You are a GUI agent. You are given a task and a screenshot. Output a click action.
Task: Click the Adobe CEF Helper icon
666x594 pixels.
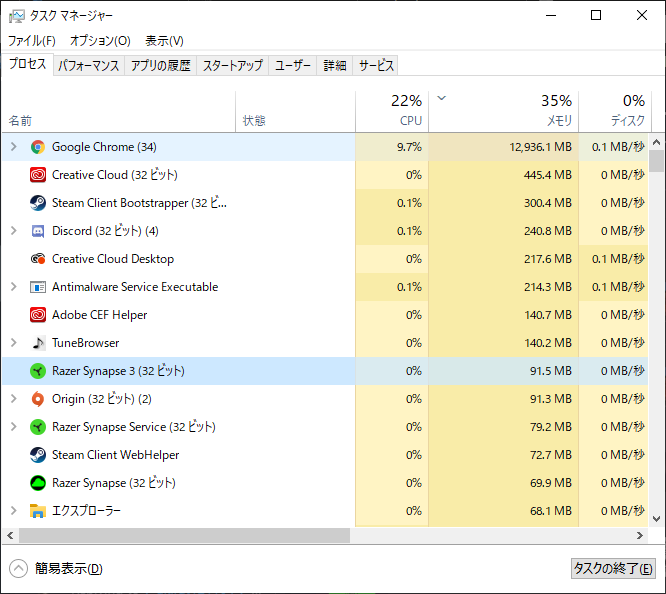[38, 315]
